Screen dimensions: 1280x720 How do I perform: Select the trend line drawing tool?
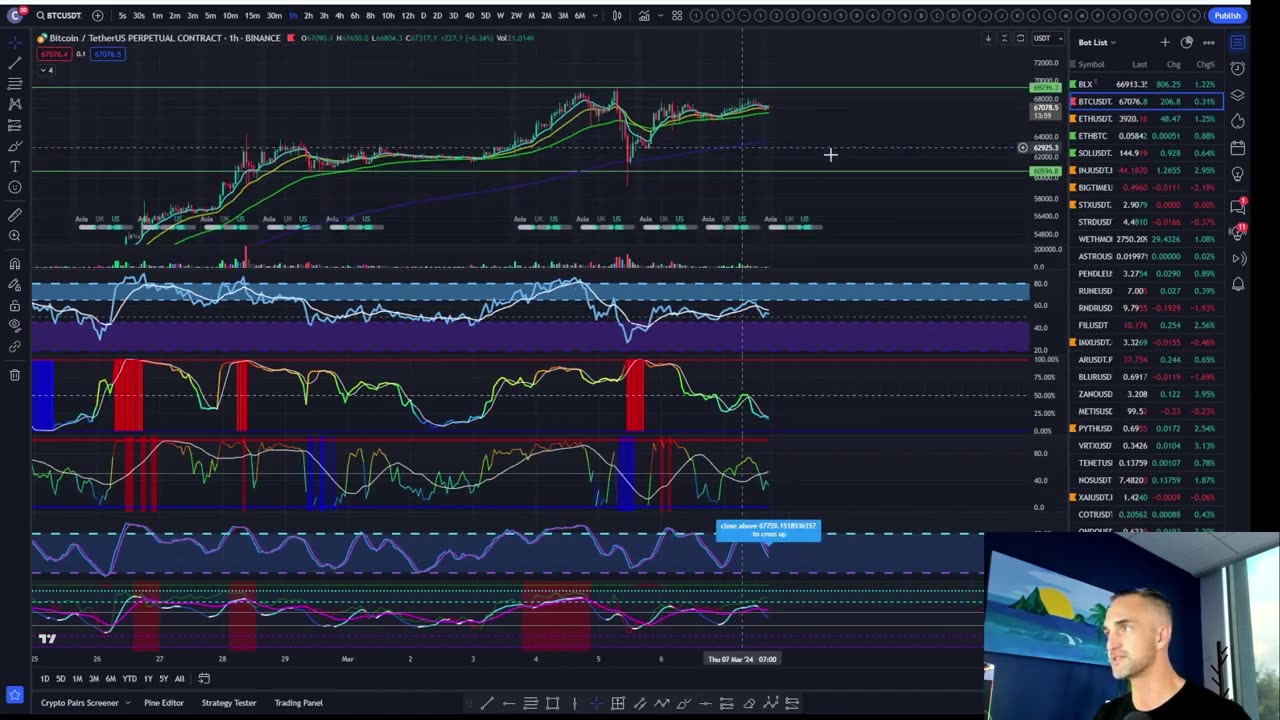pyautogui.click(x=15, y=63)
